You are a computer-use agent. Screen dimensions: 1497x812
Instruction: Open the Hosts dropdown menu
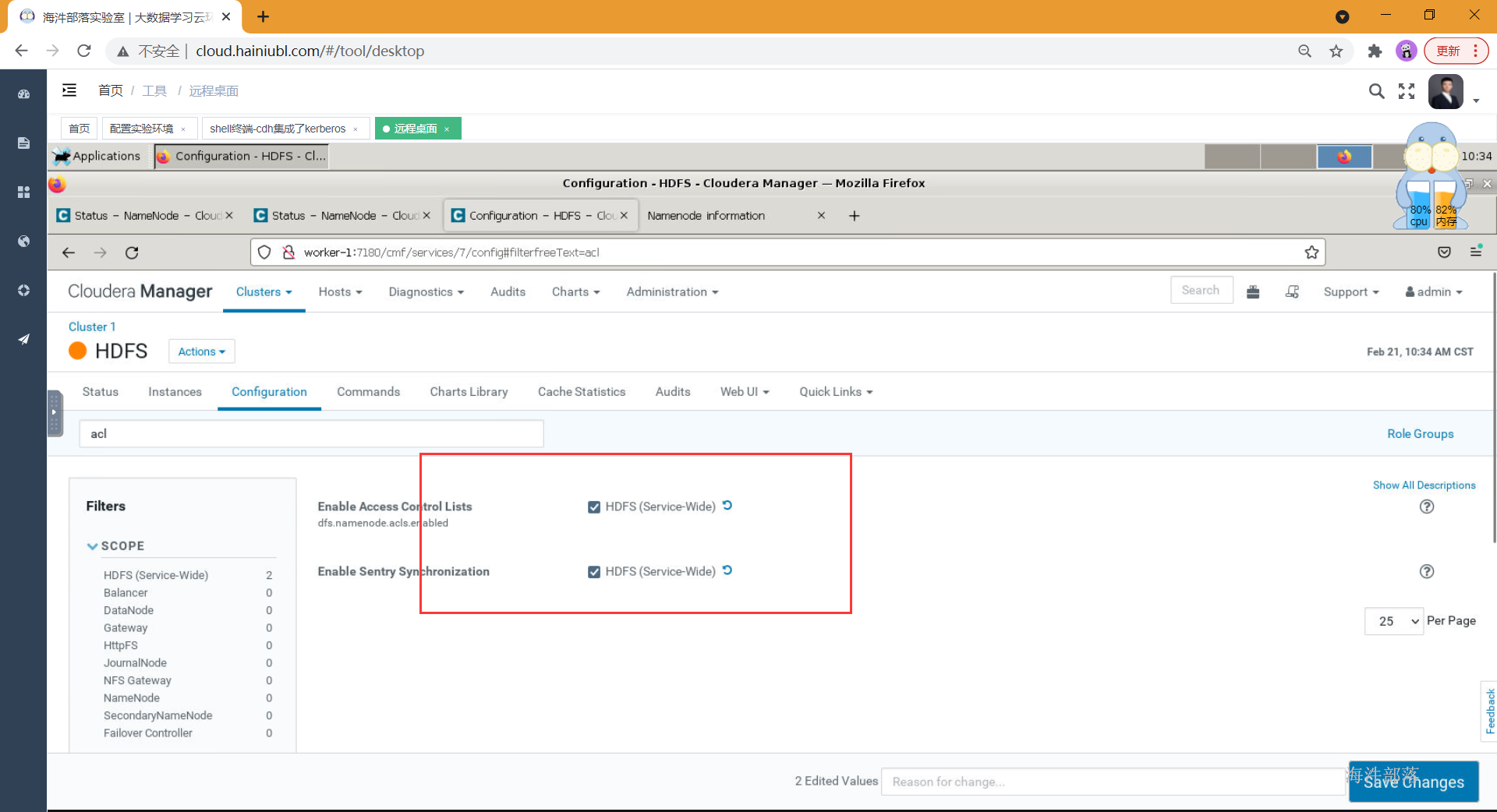pyautogui.click(x=340, y=291)
